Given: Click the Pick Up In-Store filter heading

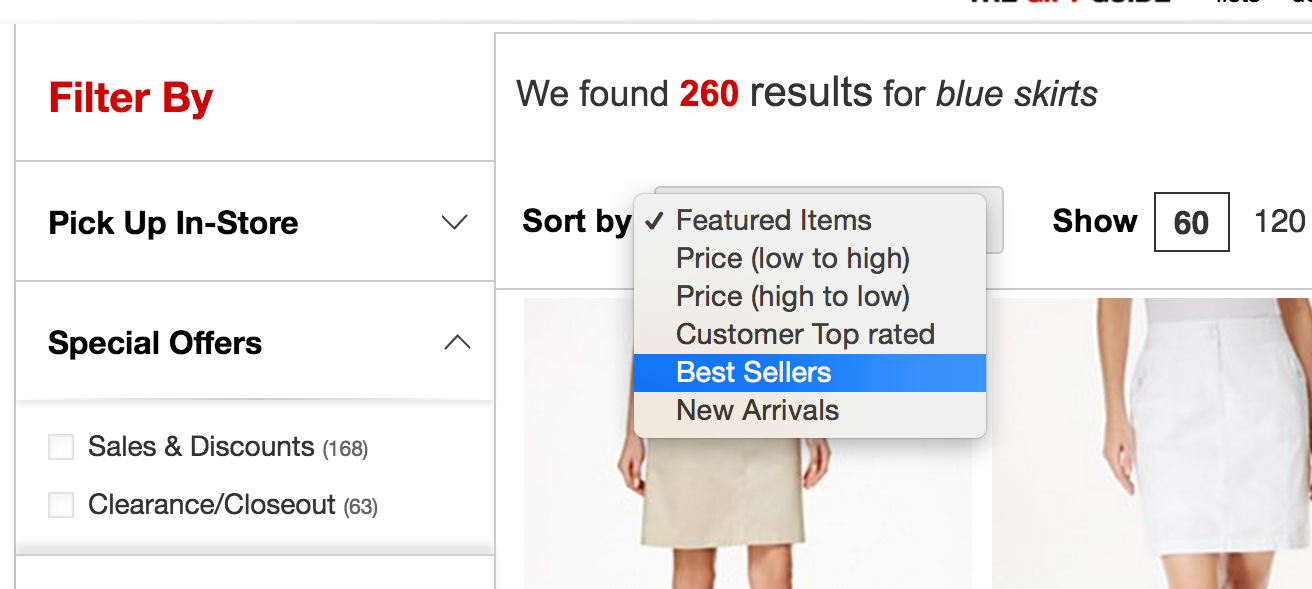Looking at the screenshot, I should pyautogui.click(x=173, y=222).
